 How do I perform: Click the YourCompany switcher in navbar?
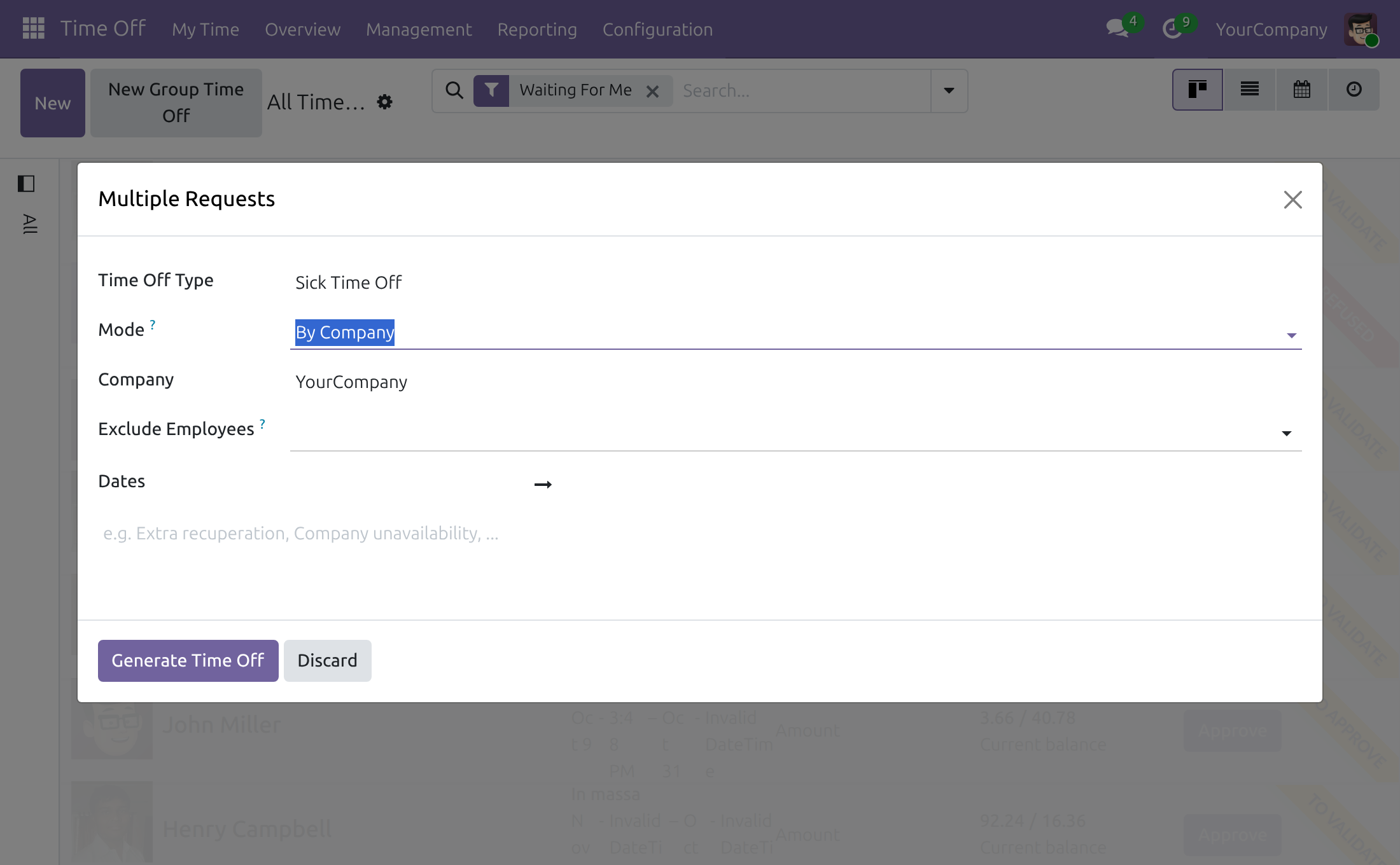point(1271,29)
